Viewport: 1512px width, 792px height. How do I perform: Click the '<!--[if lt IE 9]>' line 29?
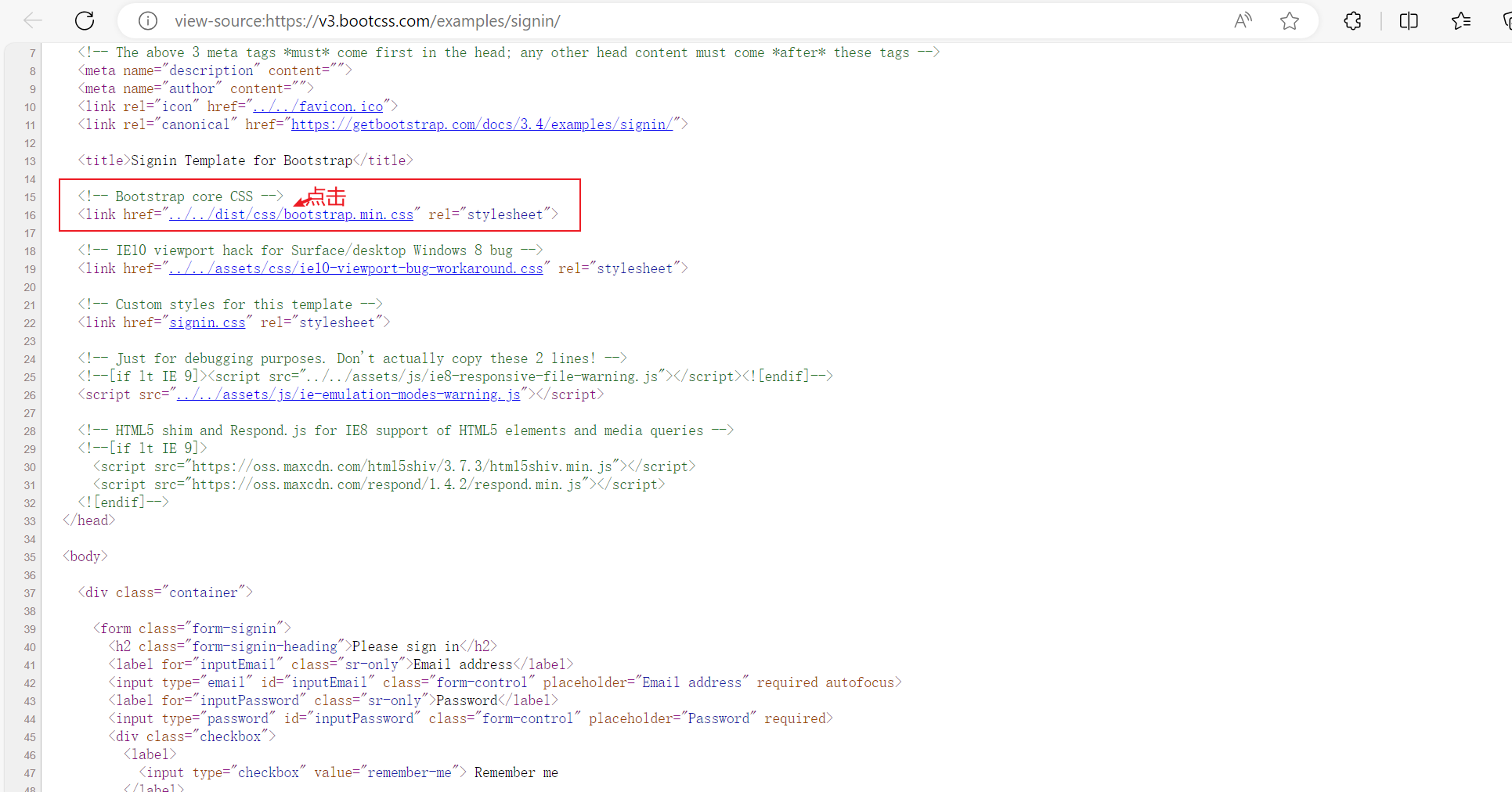pyautogui.click(x=143, y=448)
